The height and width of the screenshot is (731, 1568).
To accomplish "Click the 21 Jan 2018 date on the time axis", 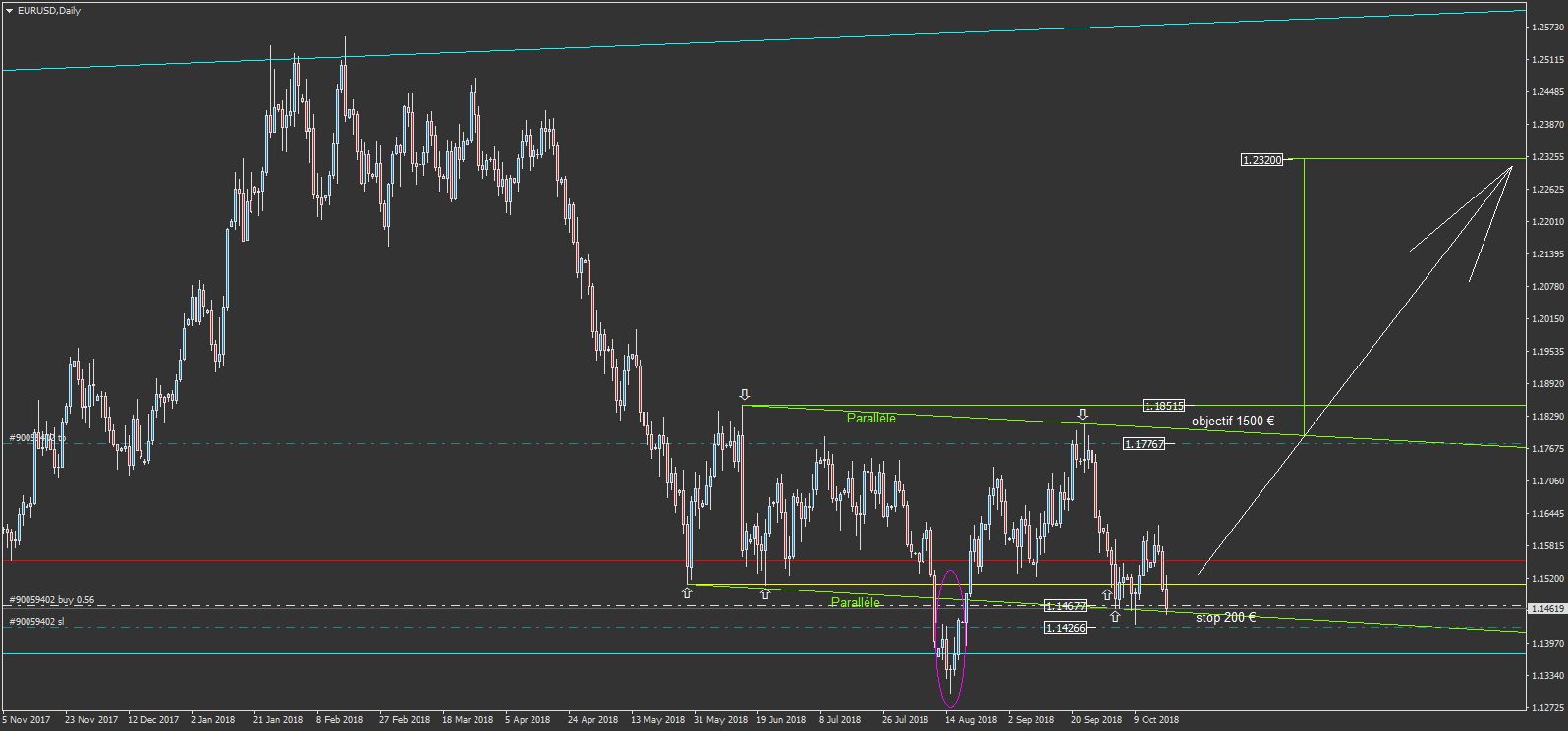I will pyautogui.click(x=278, y=719).
